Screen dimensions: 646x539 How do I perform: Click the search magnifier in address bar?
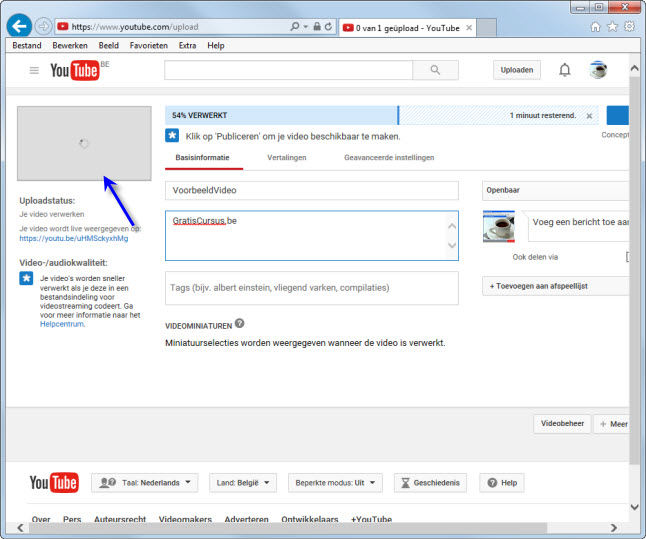(295, 26)
